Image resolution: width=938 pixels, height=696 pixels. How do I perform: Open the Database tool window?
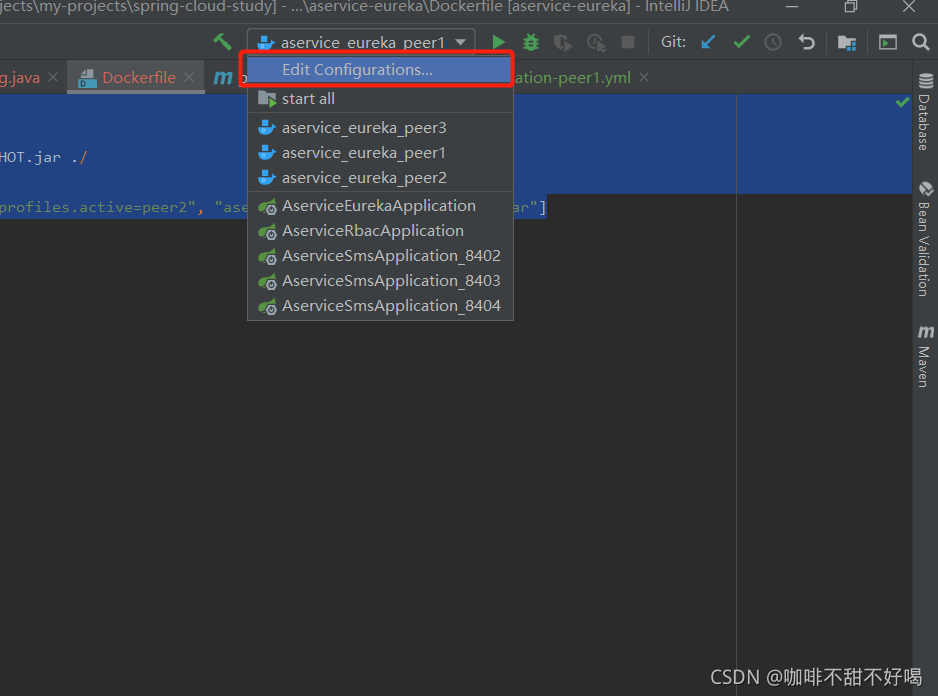coord(925,111)
